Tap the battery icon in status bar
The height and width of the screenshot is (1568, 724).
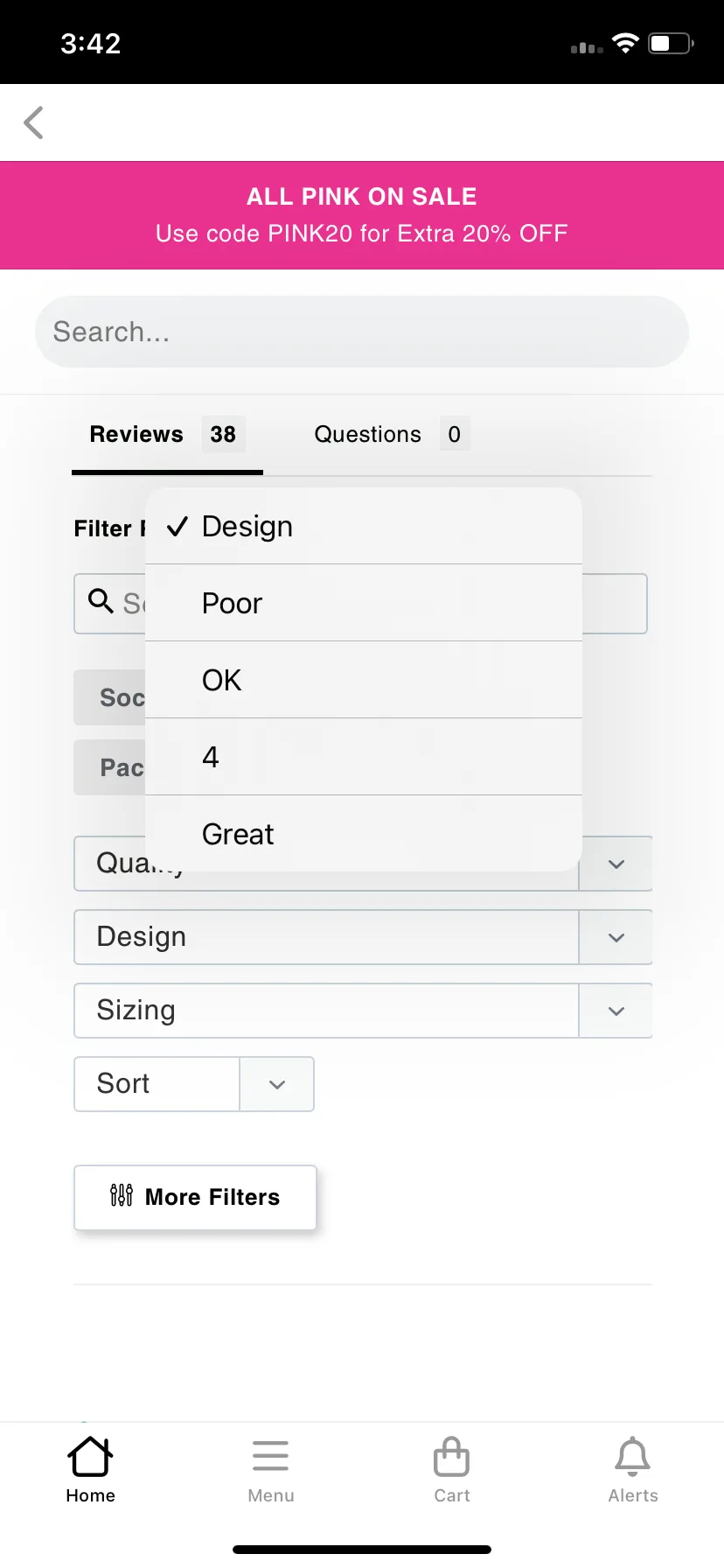(x=672, y=43)
